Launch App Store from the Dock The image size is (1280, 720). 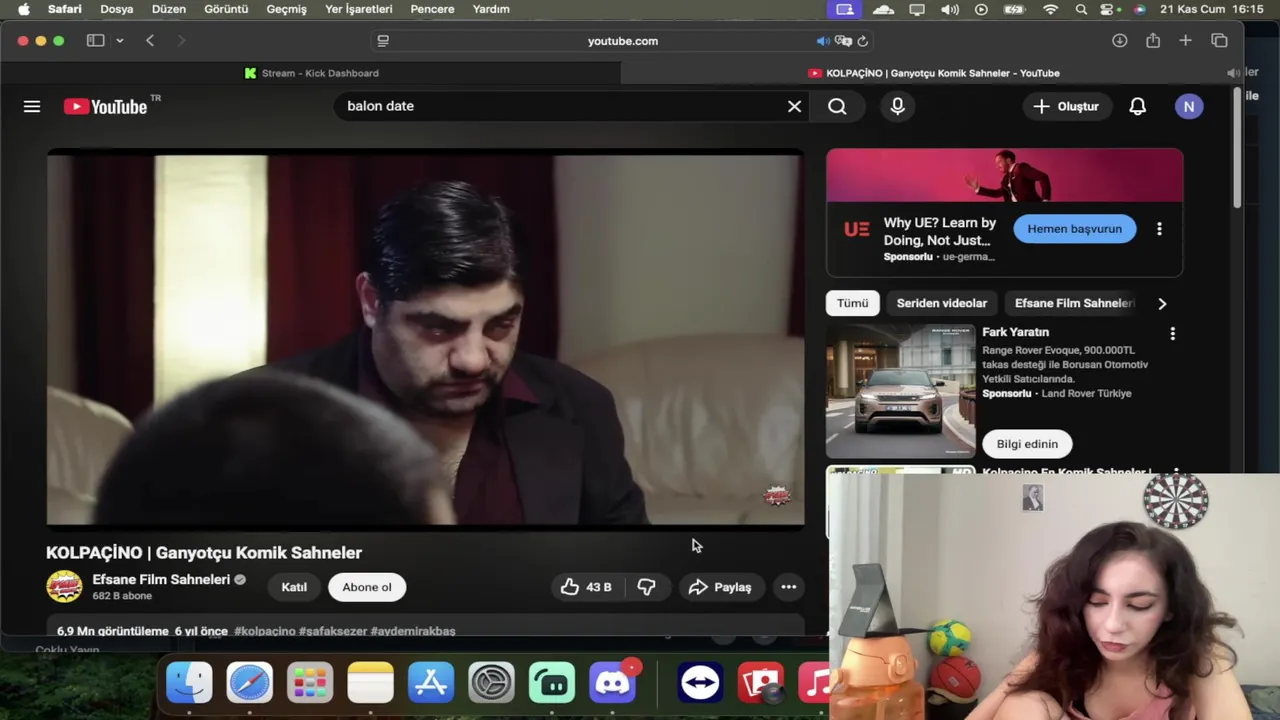(431, 683)
